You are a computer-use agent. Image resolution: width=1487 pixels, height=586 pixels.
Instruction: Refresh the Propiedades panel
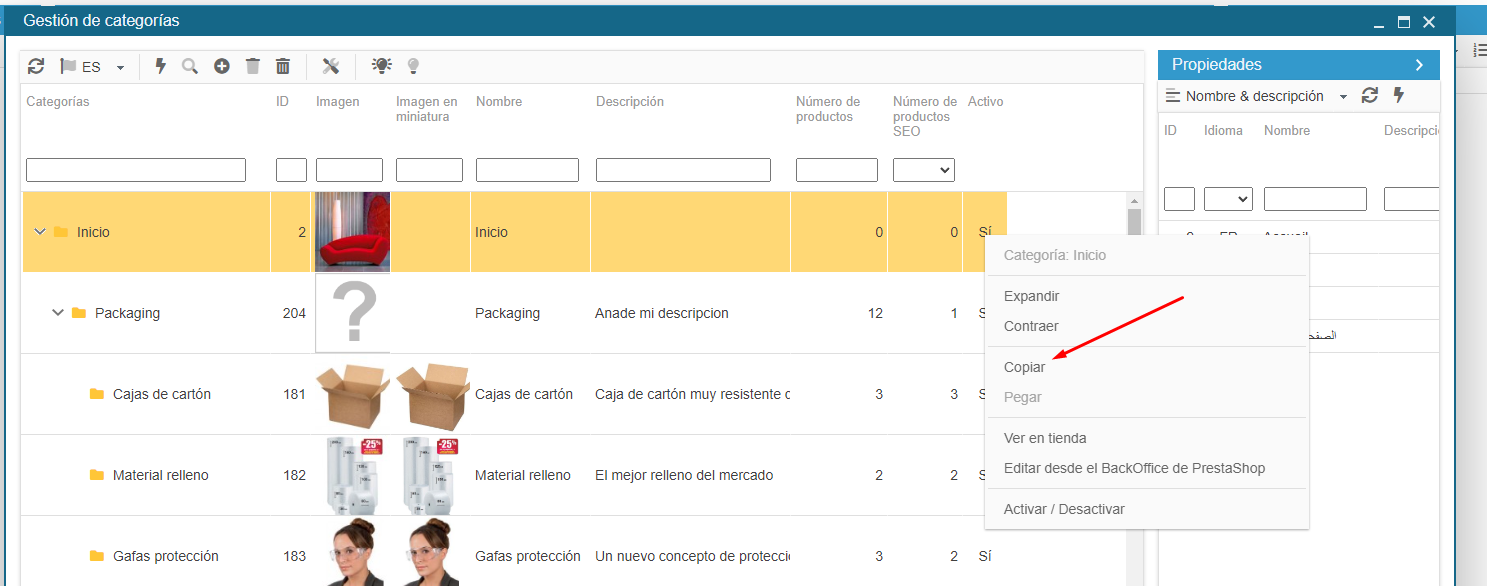pyautogui.click(x=1370, y=96)
